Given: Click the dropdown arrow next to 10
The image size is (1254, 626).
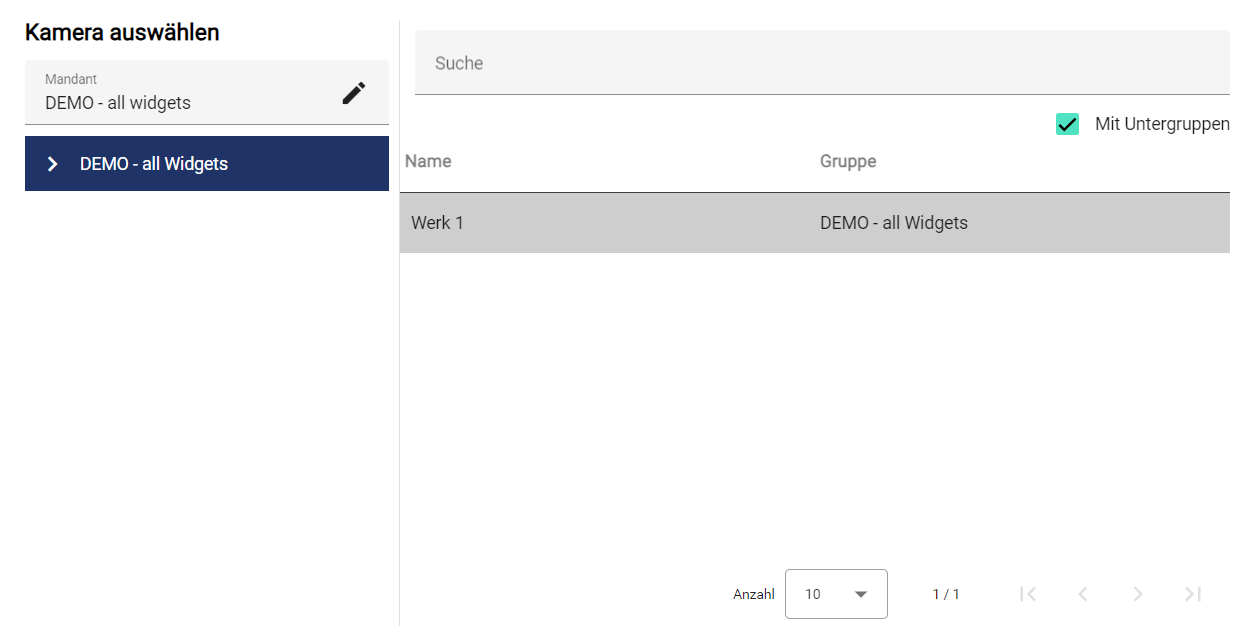Looking at the screenshot, I should tap(861, 594).
